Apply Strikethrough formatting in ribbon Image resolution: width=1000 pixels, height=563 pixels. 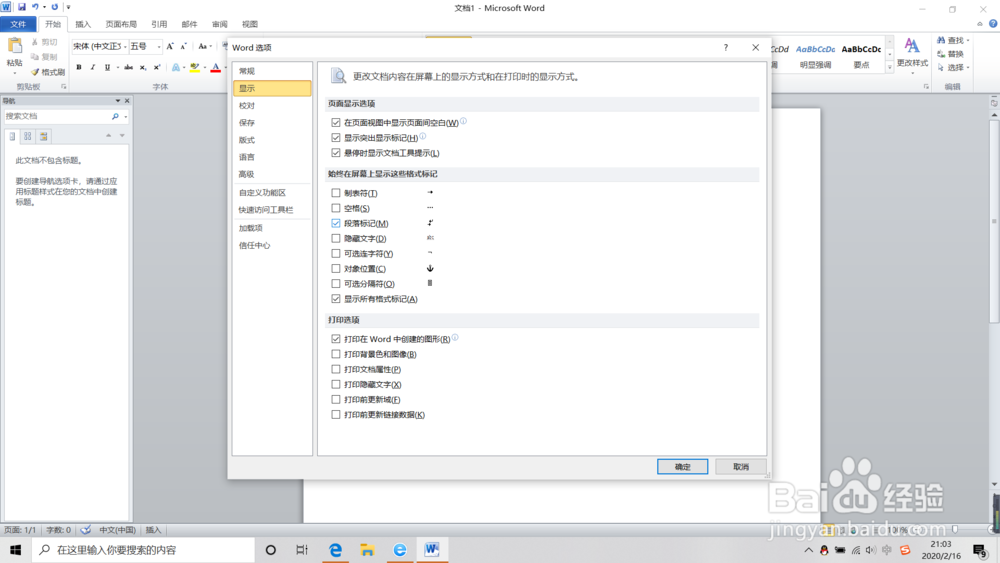128,67
